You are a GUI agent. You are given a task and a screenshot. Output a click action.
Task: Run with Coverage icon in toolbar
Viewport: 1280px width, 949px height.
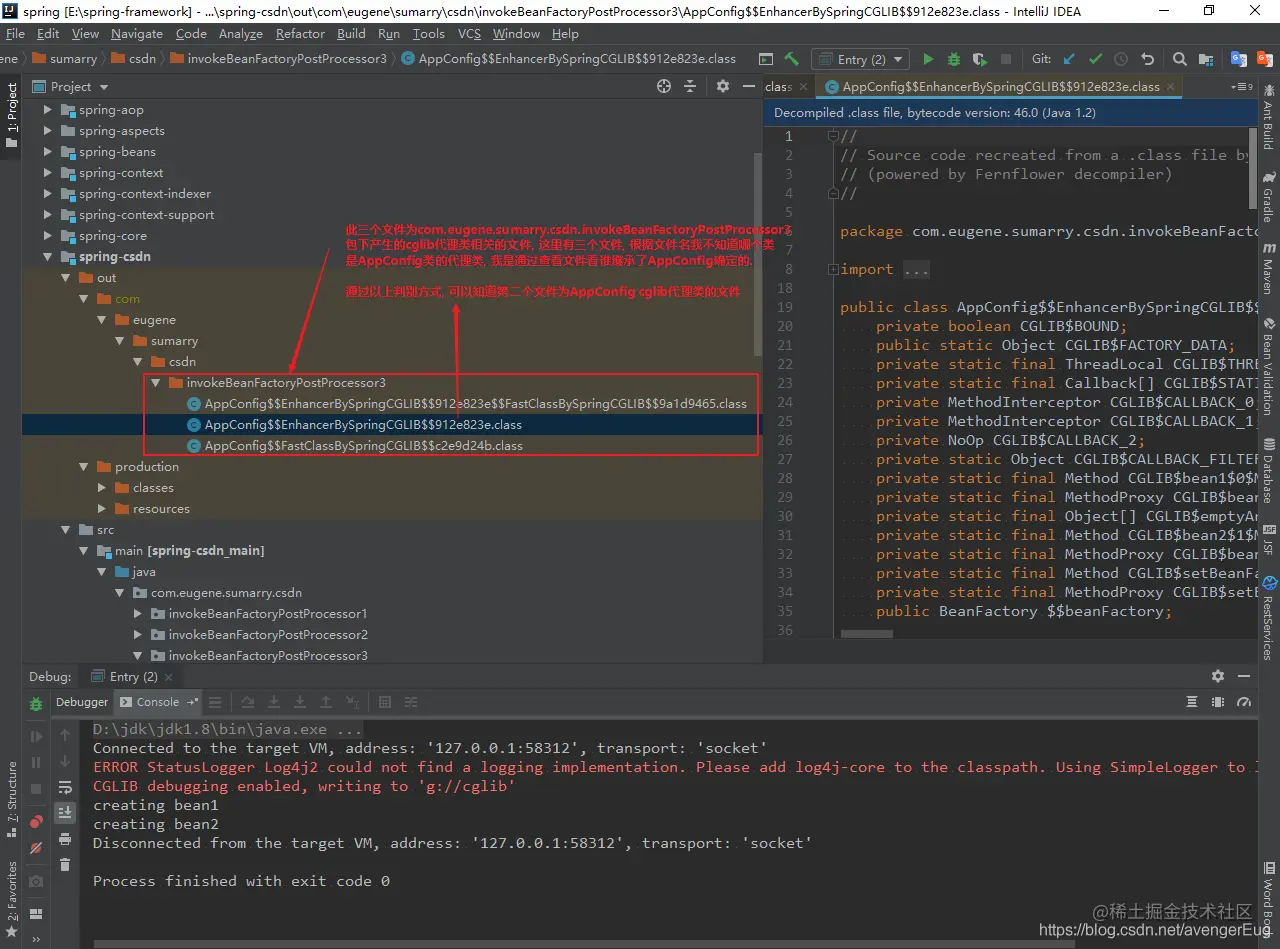[980, 59]
